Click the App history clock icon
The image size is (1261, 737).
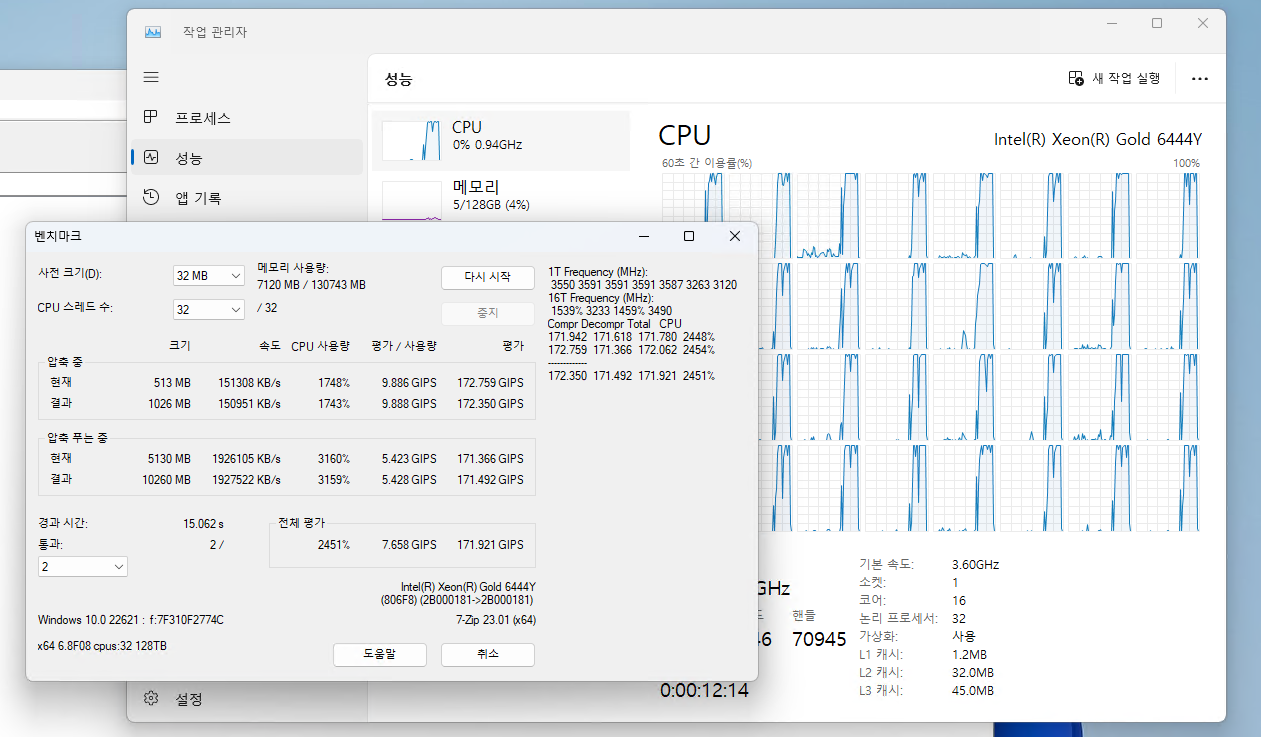(151, 197)
